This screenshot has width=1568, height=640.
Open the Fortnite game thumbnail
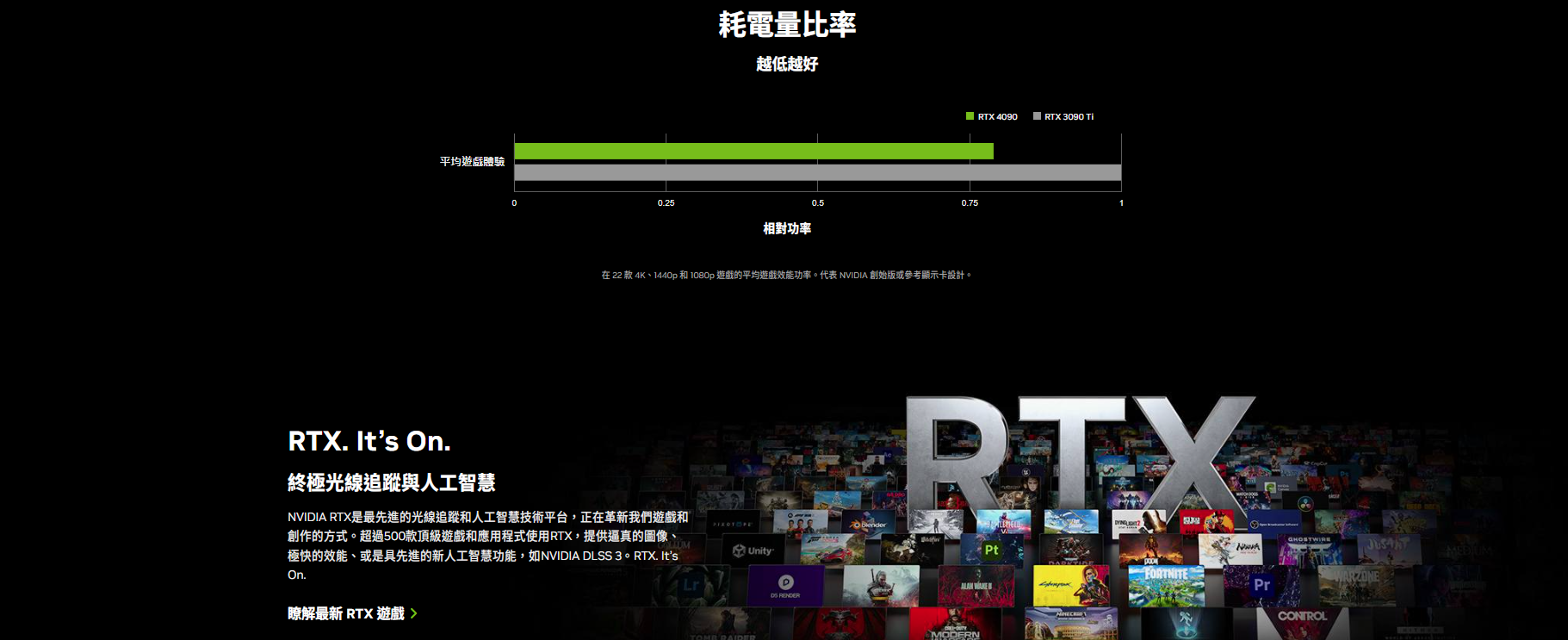pyautogui.click(x=1166, y=586)
